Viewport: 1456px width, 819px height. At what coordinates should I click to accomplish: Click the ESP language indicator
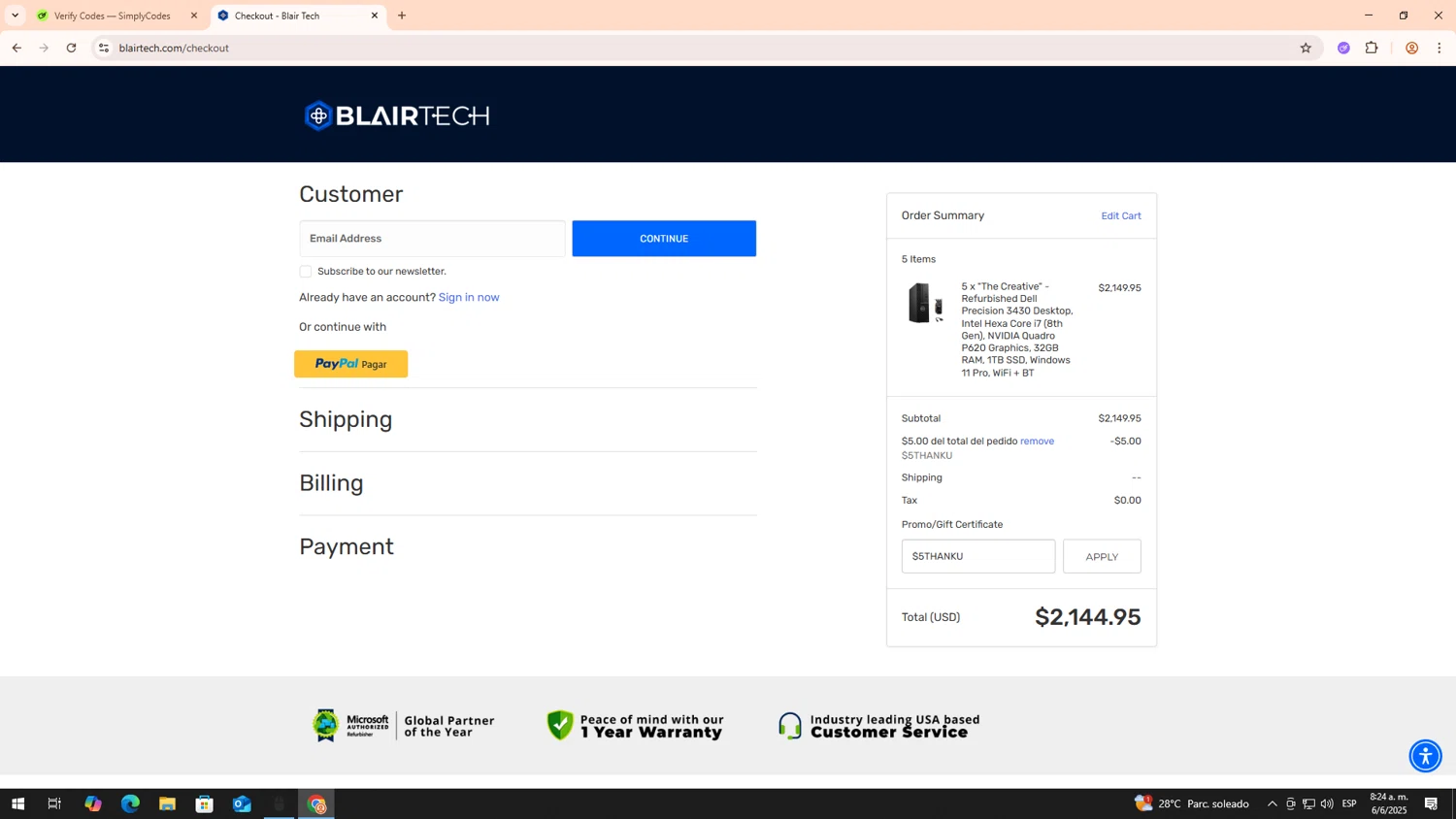coord(1349,803)
